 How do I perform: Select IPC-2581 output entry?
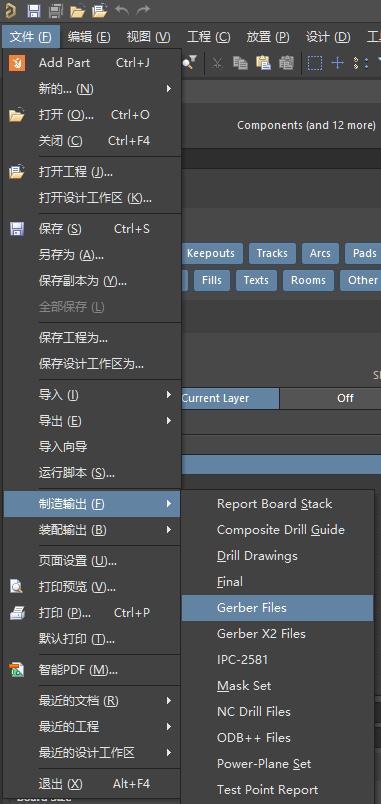[277, 659]
